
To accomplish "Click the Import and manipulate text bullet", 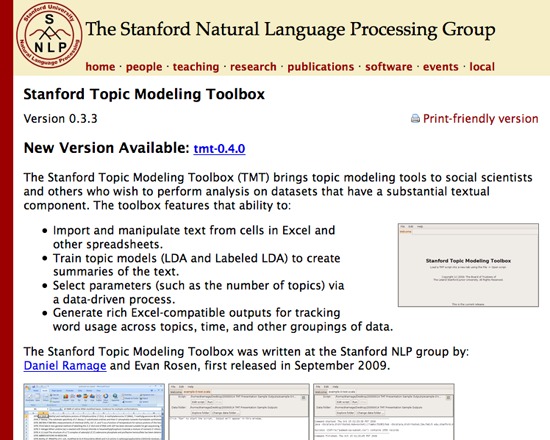I will (194, 237).
